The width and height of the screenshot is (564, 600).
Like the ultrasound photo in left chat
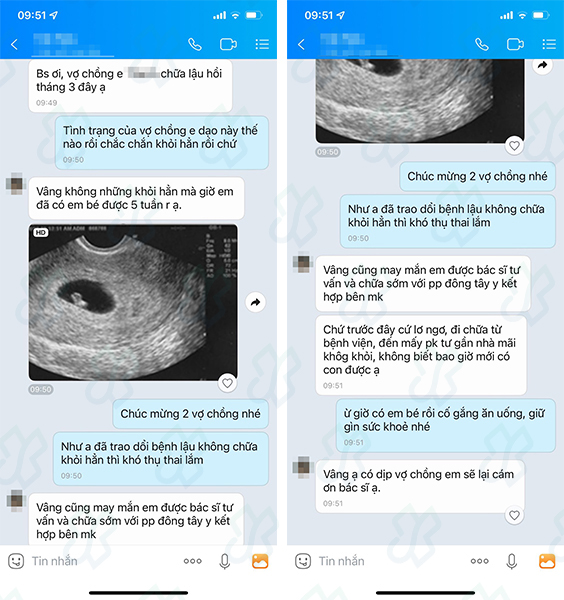[x=227, y=383]
